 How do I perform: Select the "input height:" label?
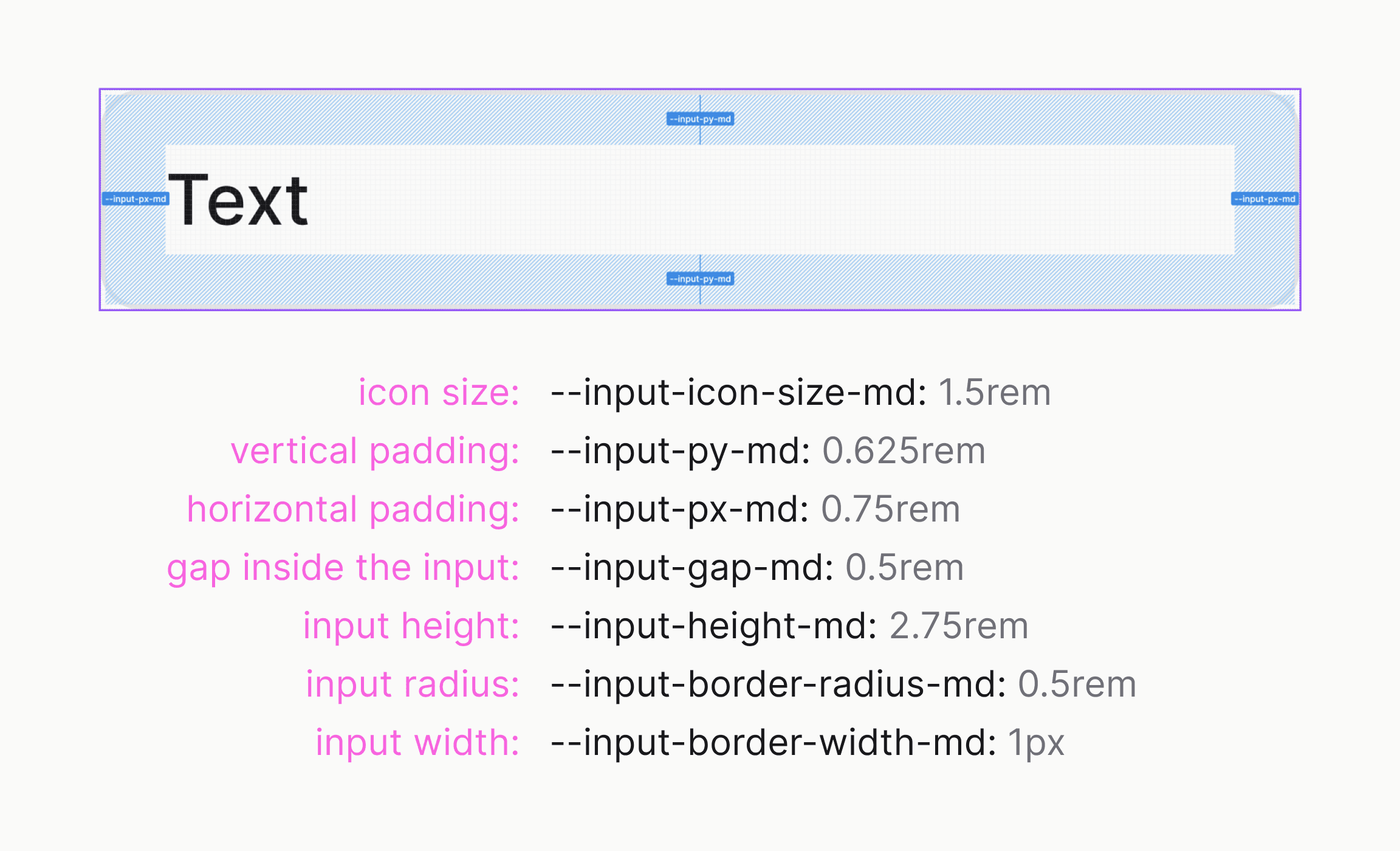(411, 625)
